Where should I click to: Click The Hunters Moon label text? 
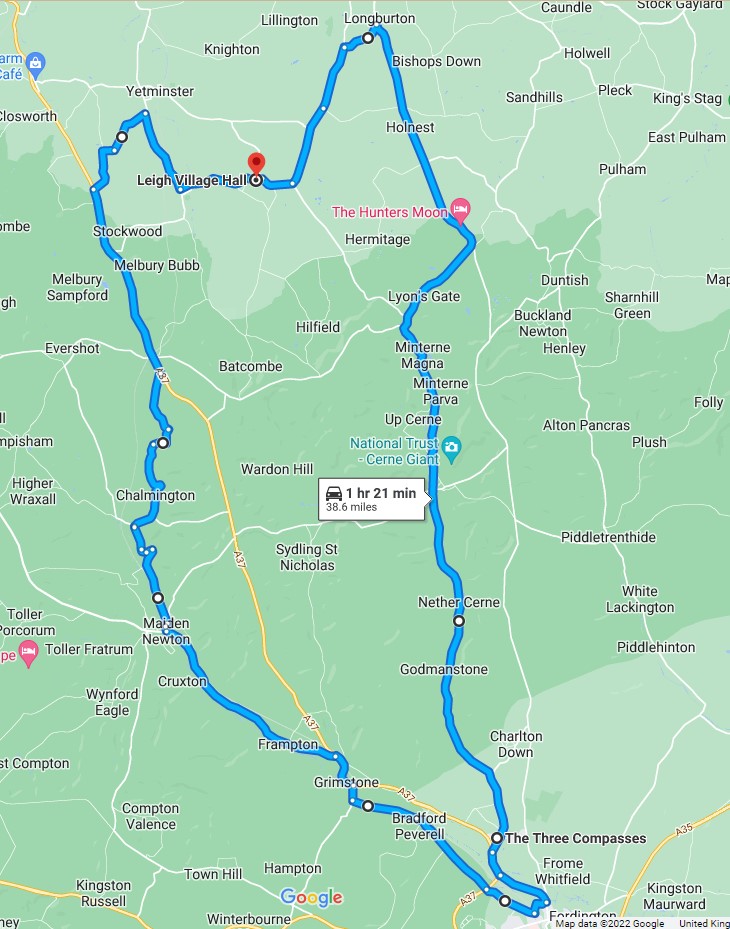389,212
